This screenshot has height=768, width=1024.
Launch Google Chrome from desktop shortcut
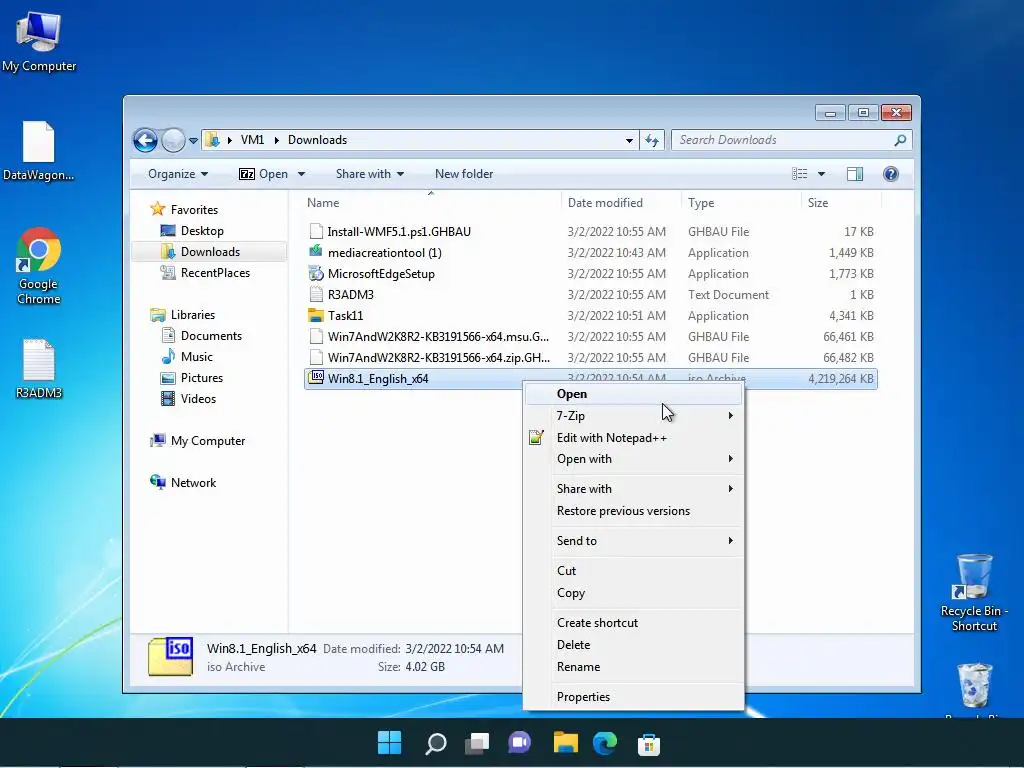tap(39, 266)
